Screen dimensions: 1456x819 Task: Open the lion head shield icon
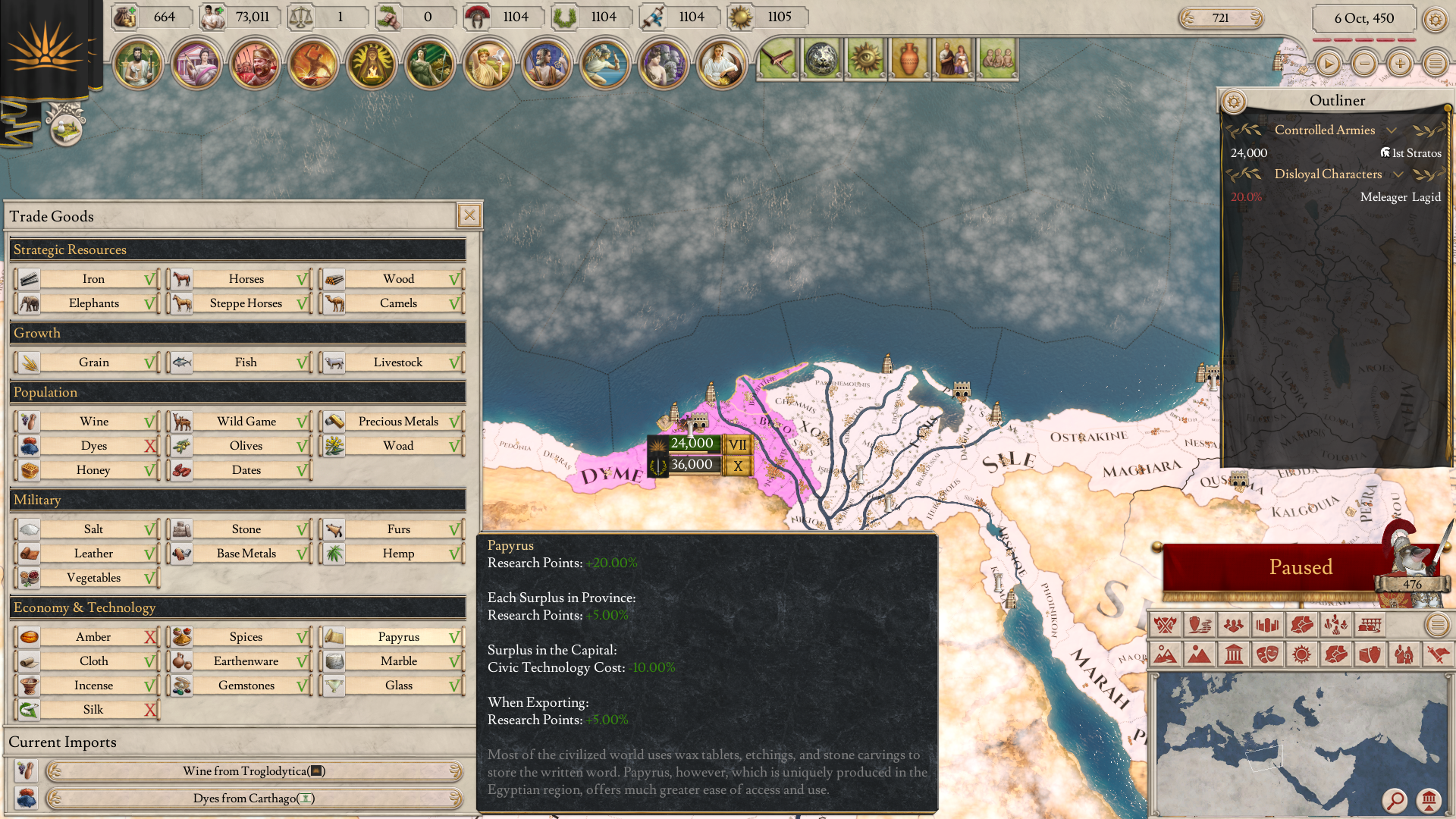[x=821, y=58]
